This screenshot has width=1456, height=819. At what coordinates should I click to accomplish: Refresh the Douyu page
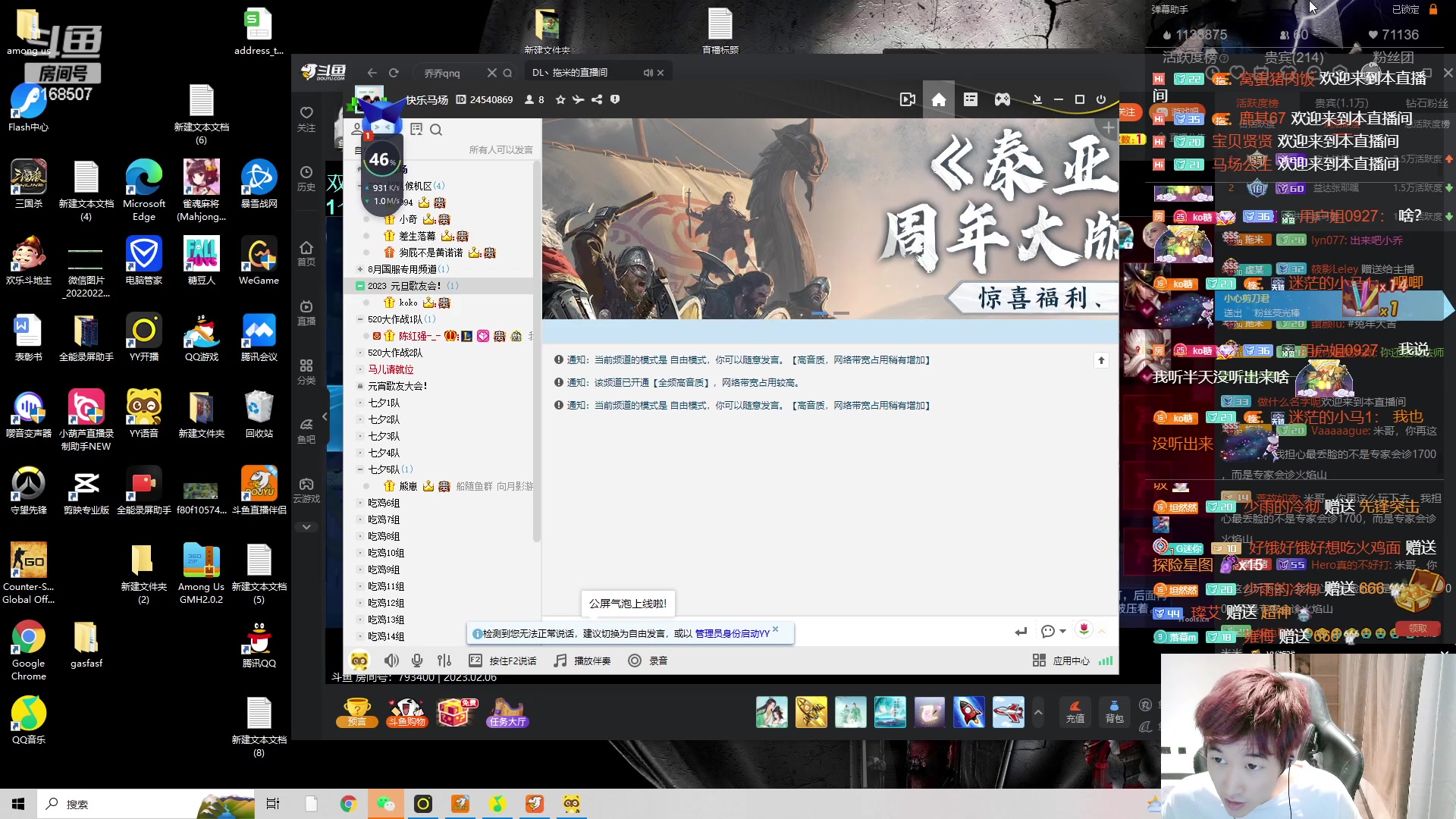(x=394, y=73)
